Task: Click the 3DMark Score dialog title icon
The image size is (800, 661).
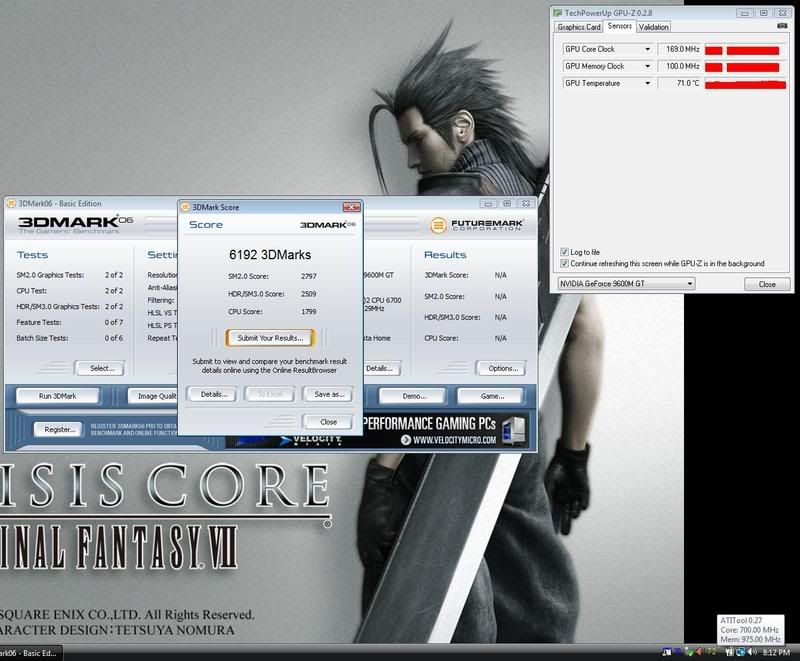Action: coord(186,207)
